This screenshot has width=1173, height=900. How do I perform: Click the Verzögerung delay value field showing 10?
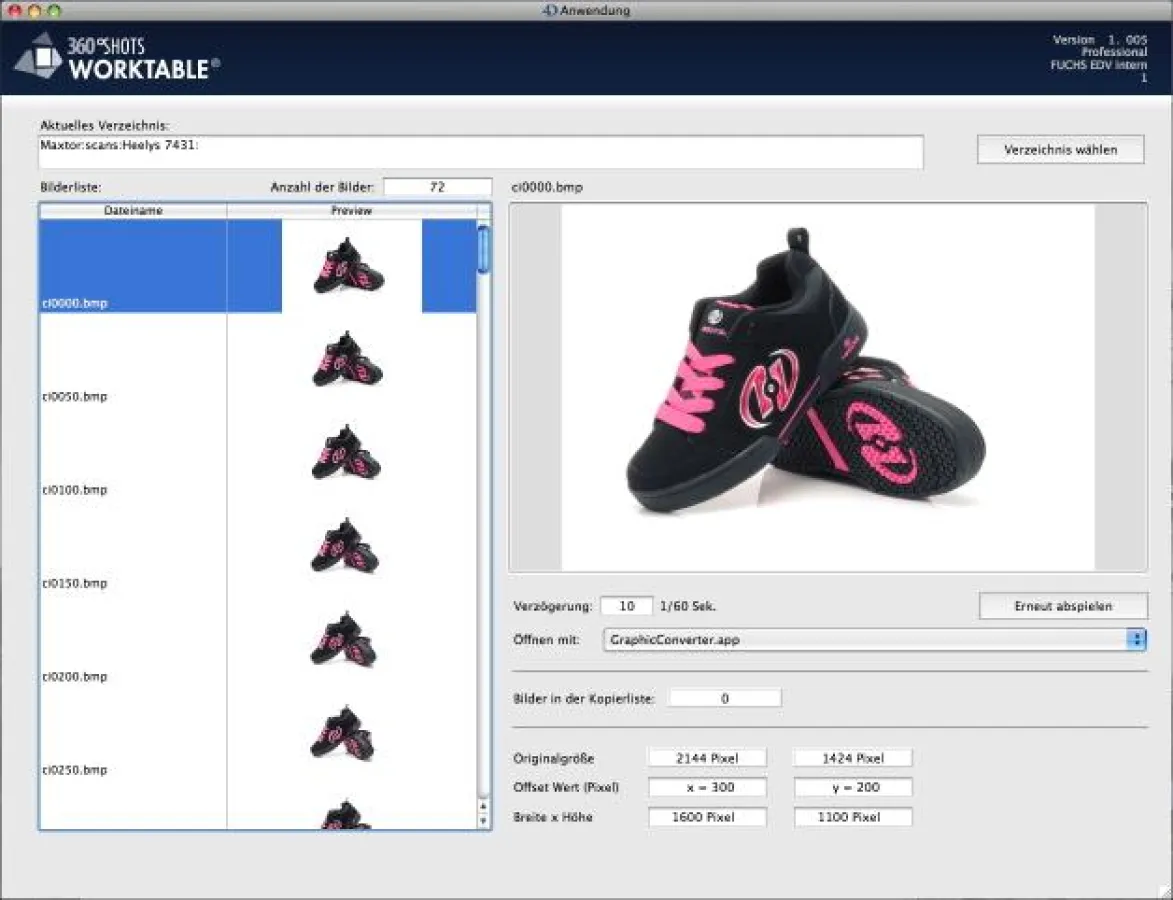point(624,605)
